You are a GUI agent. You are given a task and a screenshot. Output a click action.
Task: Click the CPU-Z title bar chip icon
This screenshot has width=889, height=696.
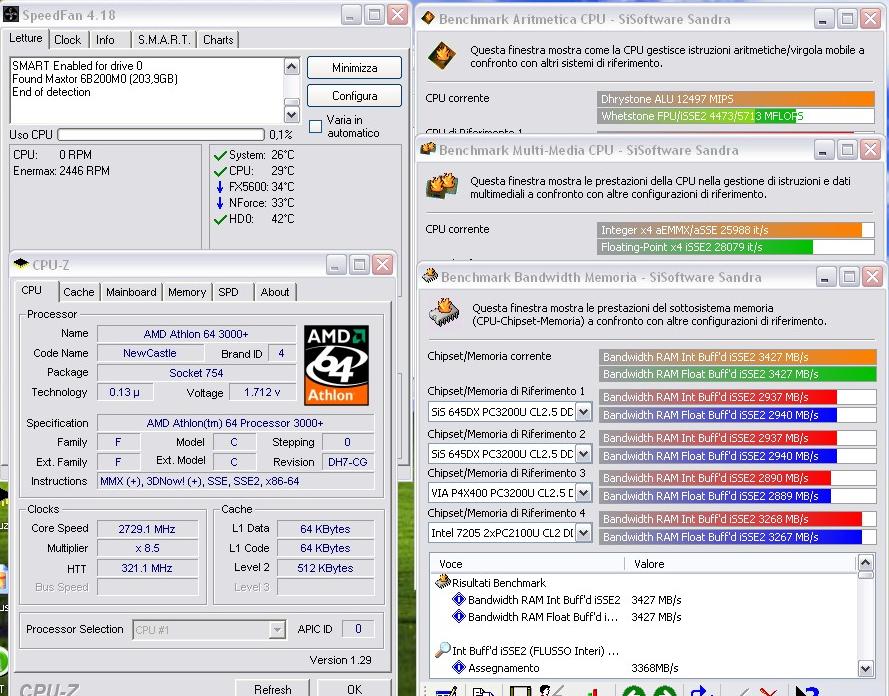pyautogui.click(x=21, y=264)
